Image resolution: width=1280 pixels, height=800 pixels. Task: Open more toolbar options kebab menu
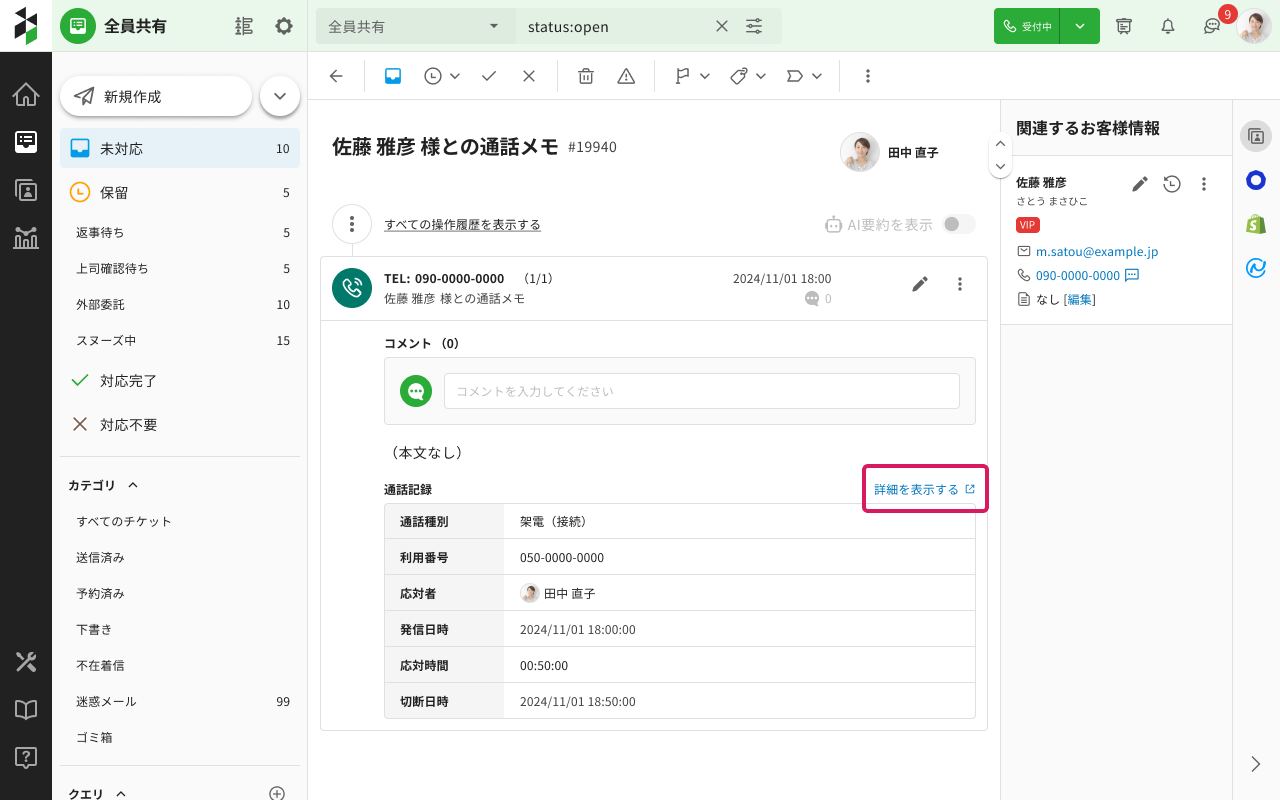tap(867, 76)
